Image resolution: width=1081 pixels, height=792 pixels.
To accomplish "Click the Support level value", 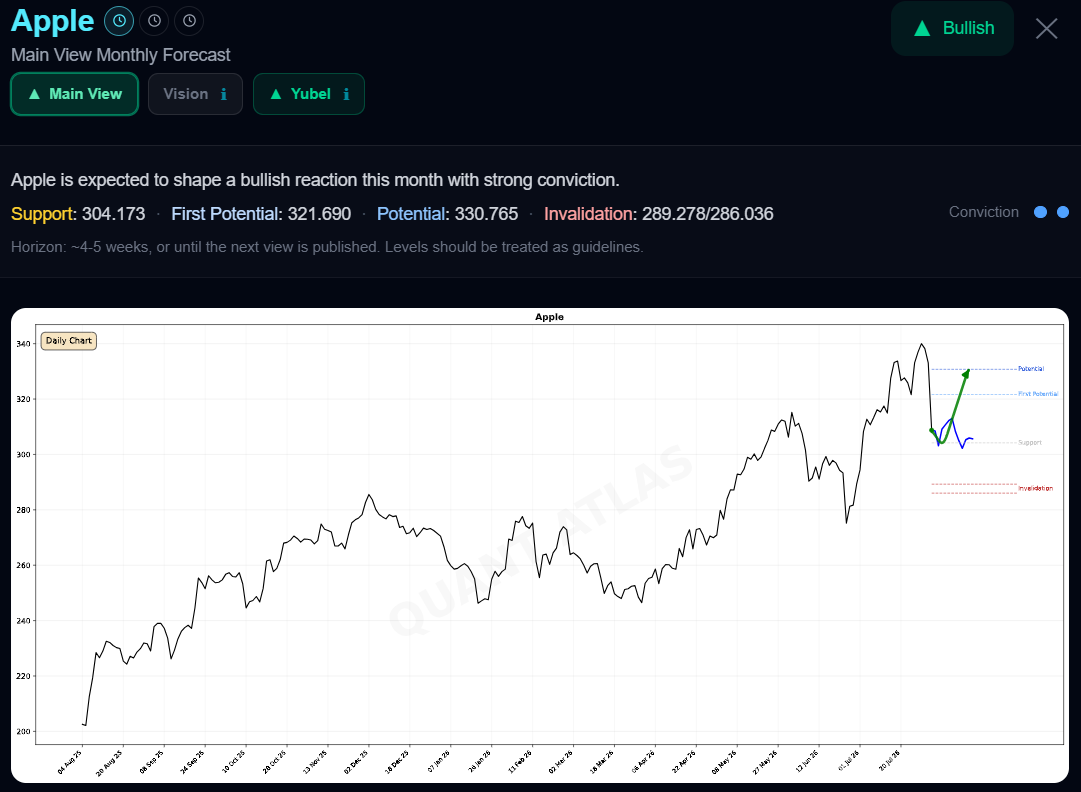I will [x=114, y=214].
